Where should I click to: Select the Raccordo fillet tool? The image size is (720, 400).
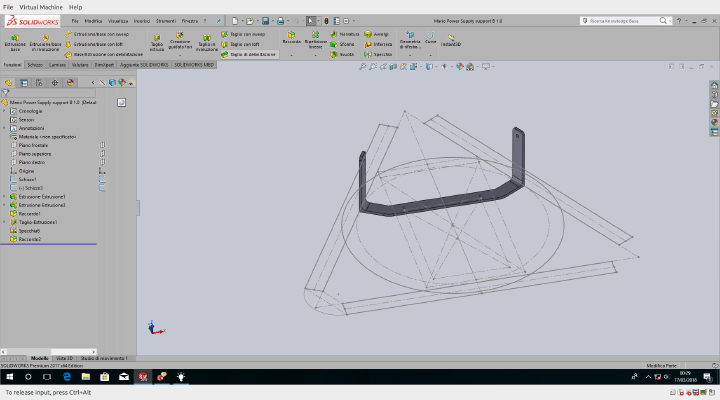tap(291, 38)
